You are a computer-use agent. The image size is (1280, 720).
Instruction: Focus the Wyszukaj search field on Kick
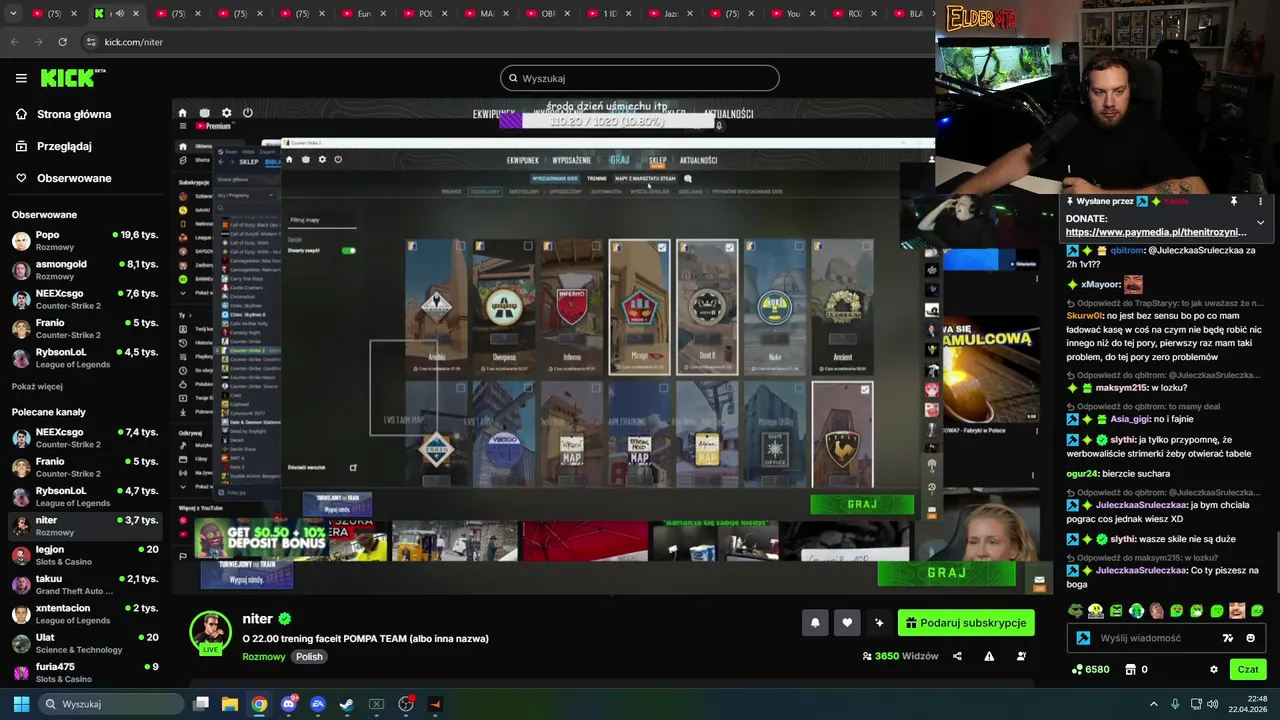pos(640,78)
